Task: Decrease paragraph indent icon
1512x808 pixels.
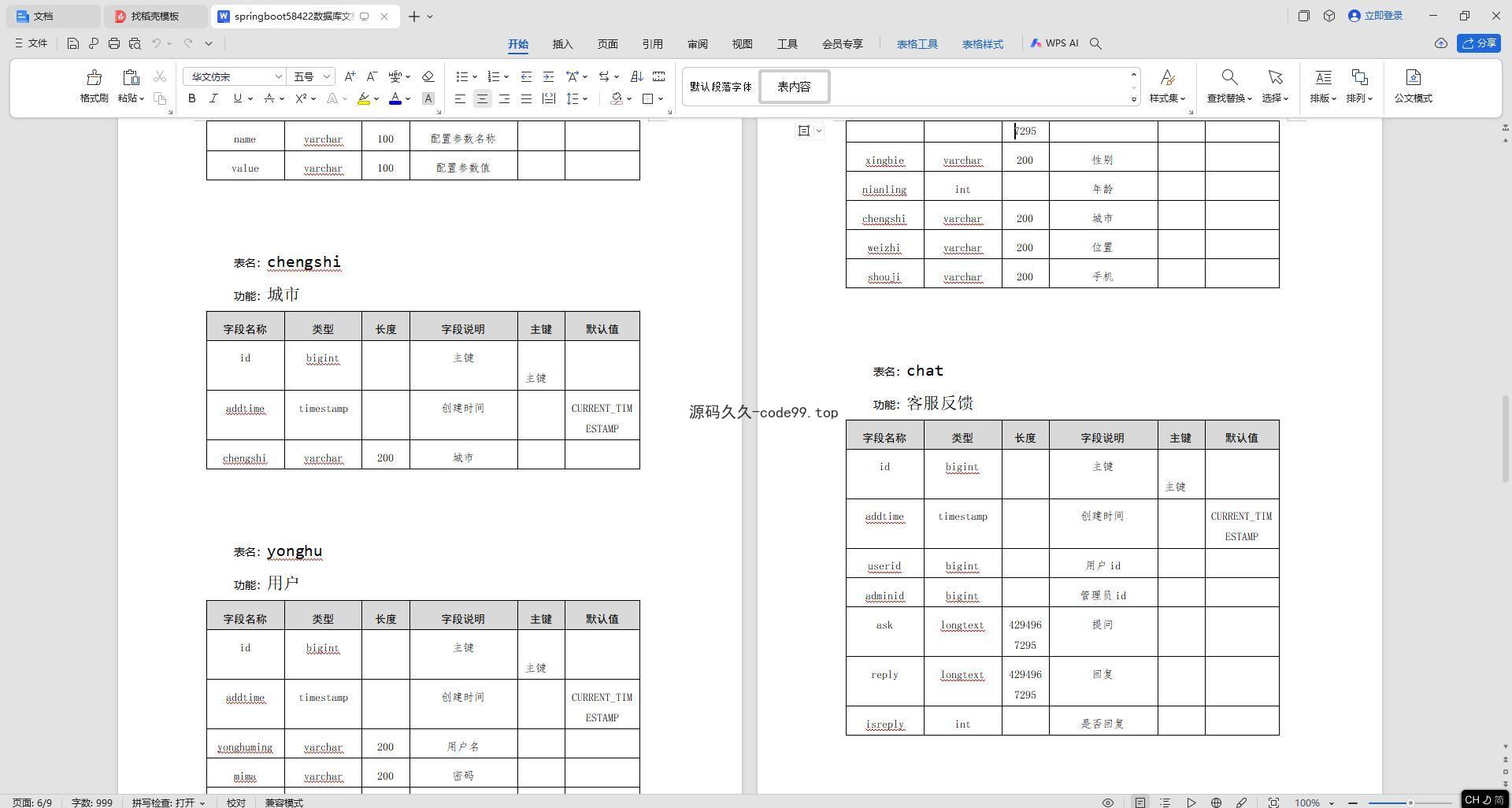Action: [x=526, y=76]
